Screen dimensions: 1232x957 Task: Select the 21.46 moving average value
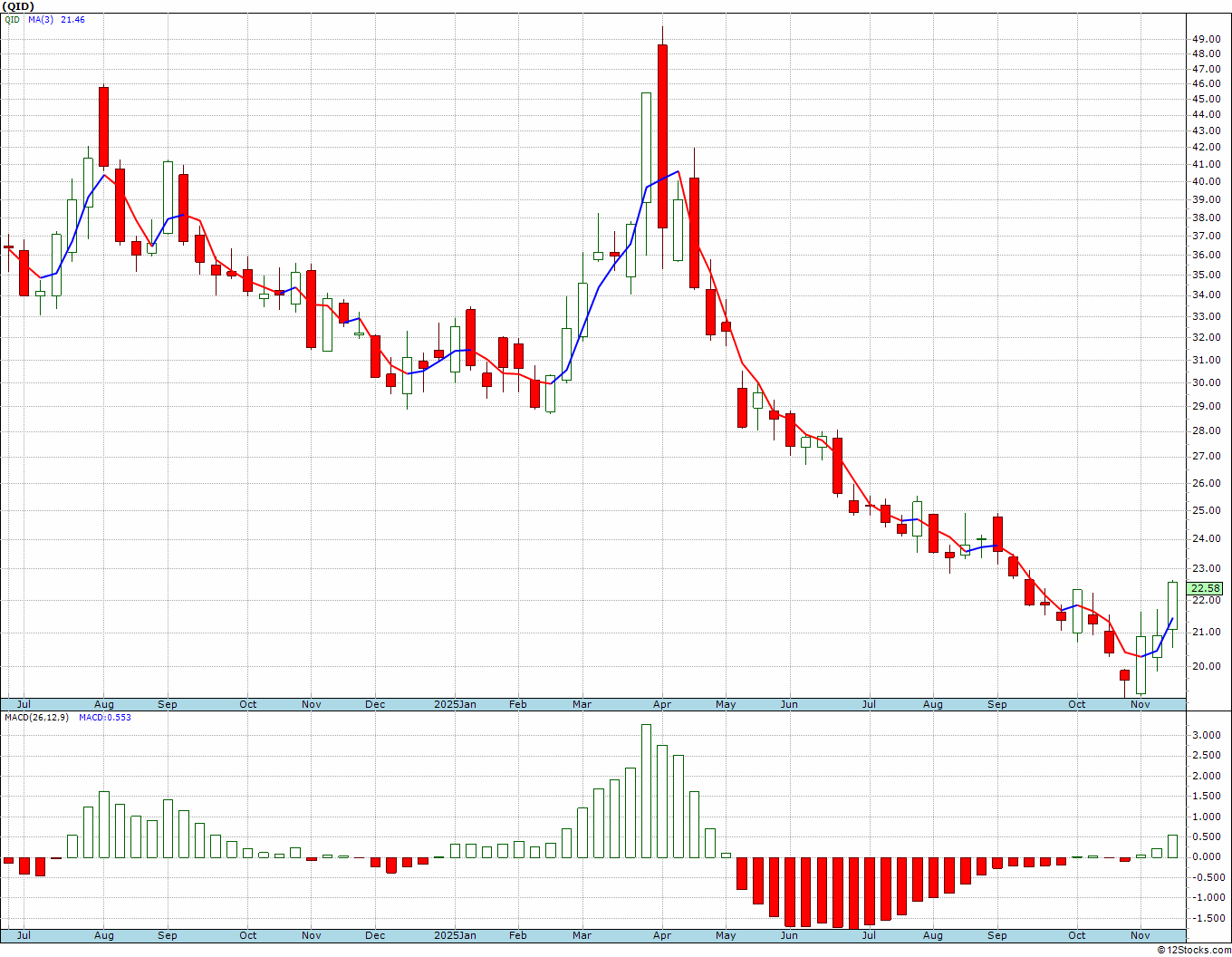coord(72,20)
